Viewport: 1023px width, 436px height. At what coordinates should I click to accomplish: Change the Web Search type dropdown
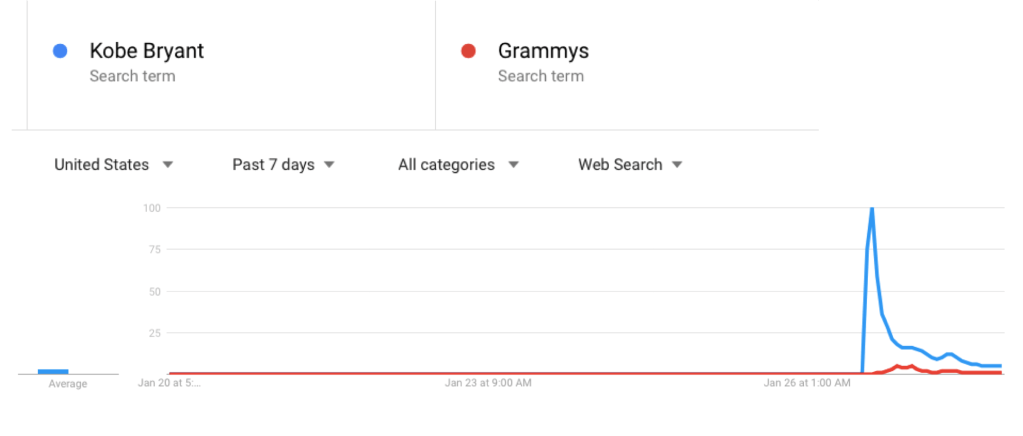[x=630, y=165]
